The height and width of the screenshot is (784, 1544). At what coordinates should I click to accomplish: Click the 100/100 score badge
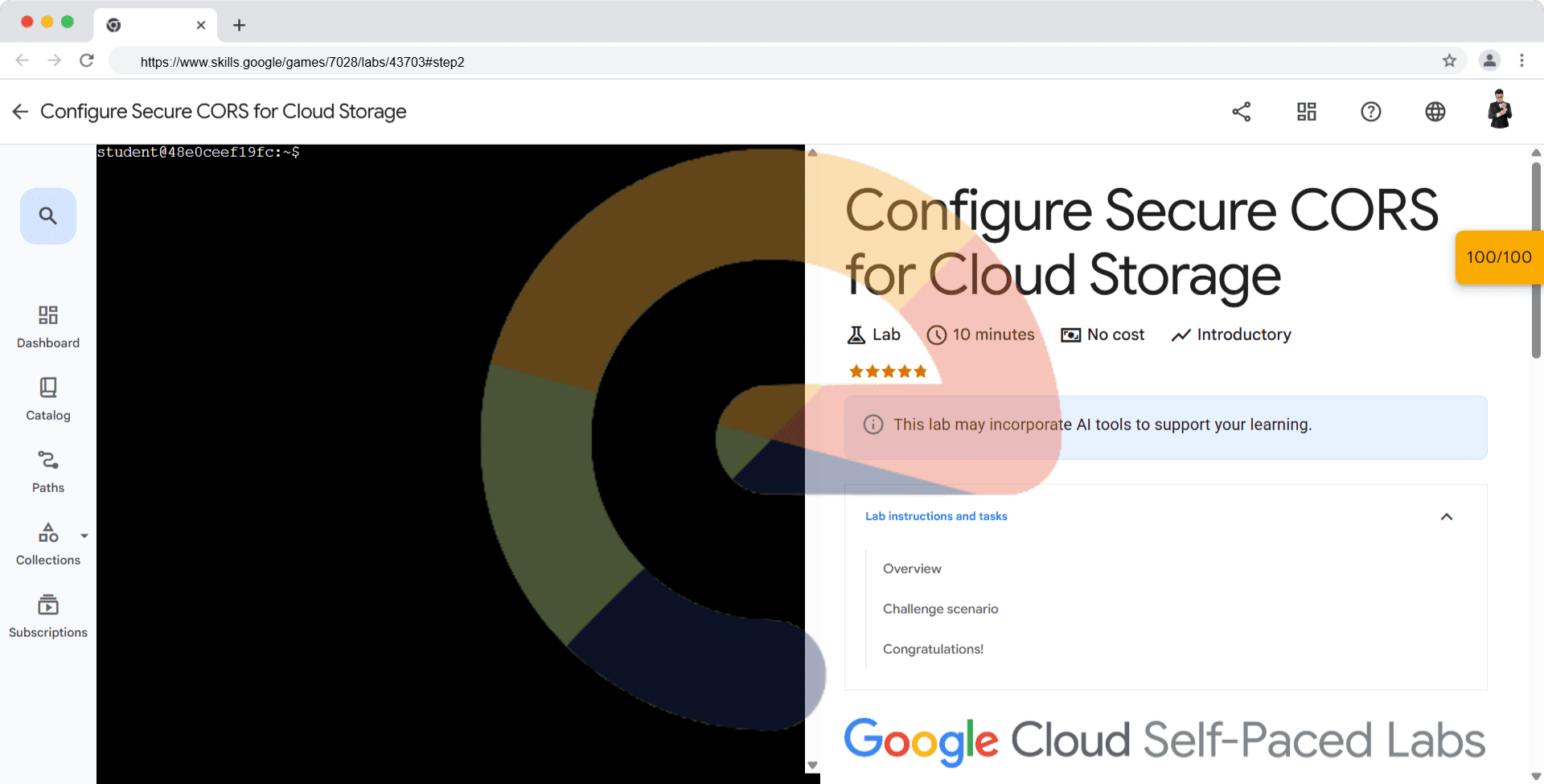(1499, 257)
